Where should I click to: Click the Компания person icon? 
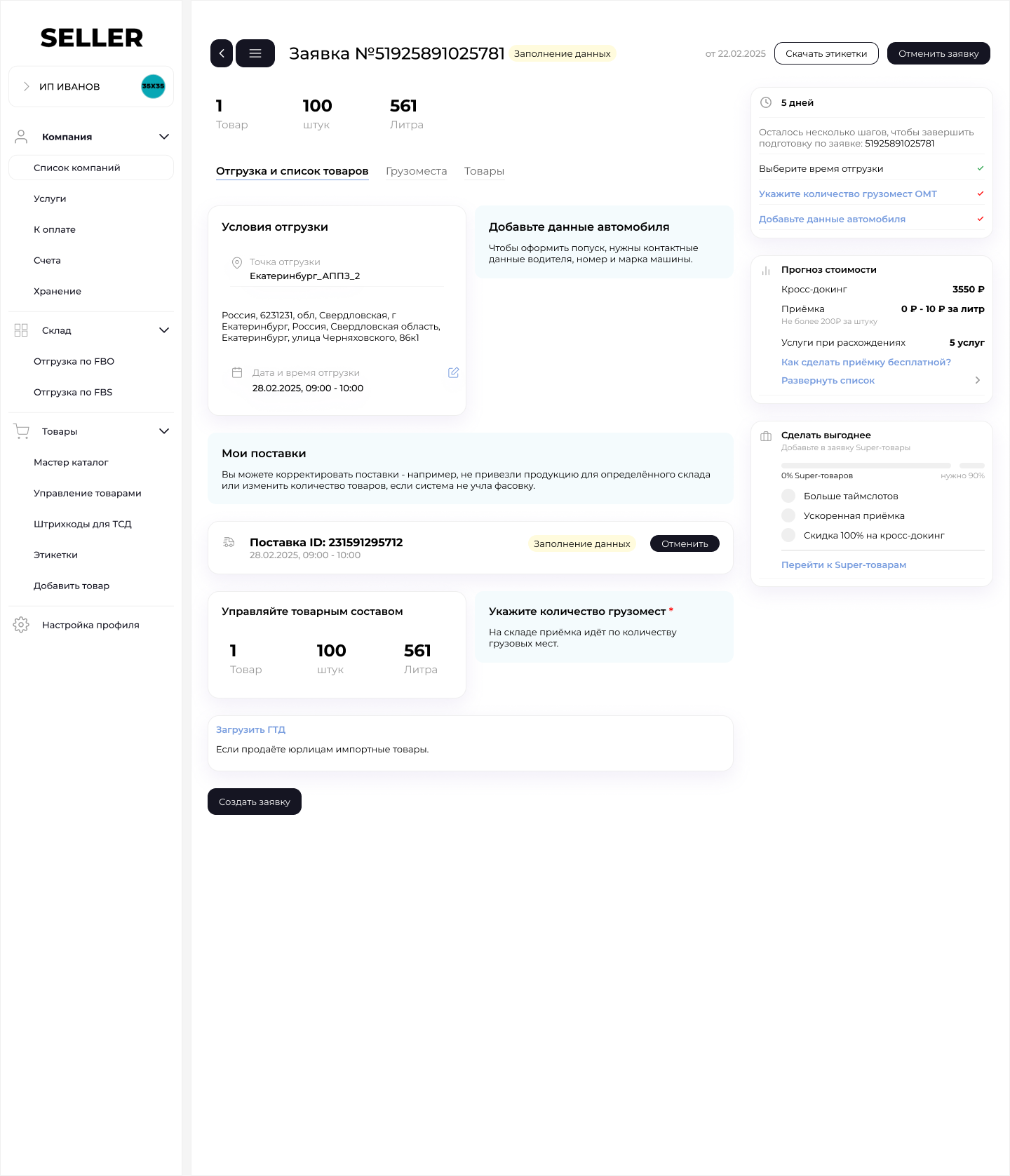[21, 137]
